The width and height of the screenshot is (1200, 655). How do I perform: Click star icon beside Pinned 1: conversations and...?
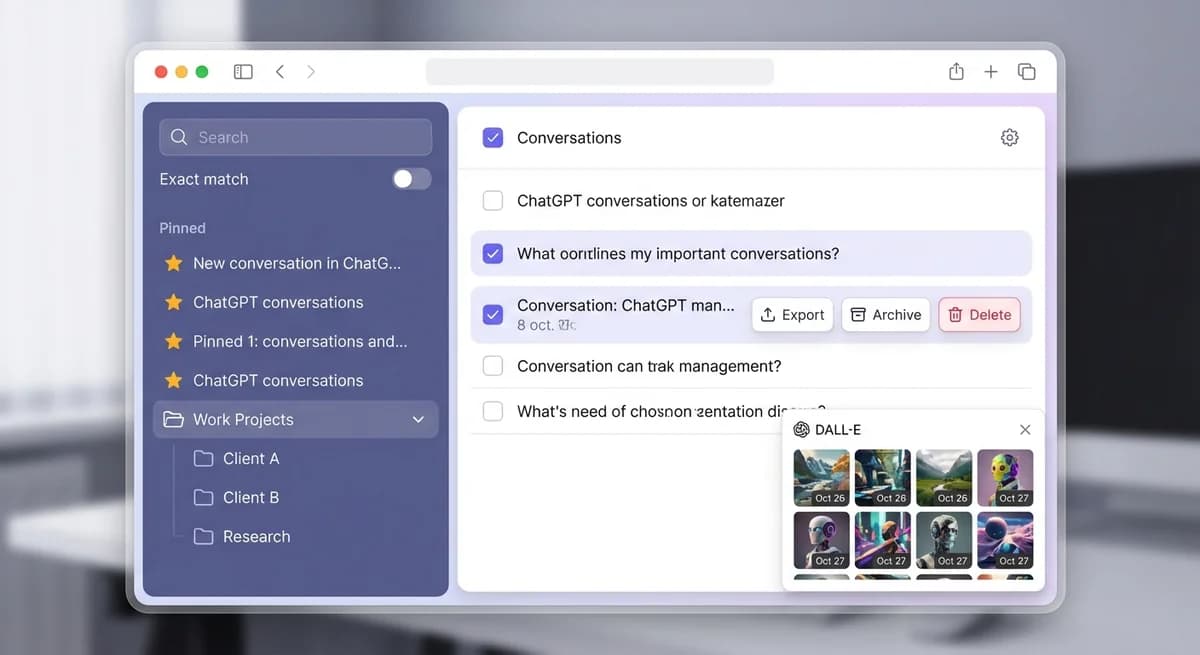[x=173, y=341]
